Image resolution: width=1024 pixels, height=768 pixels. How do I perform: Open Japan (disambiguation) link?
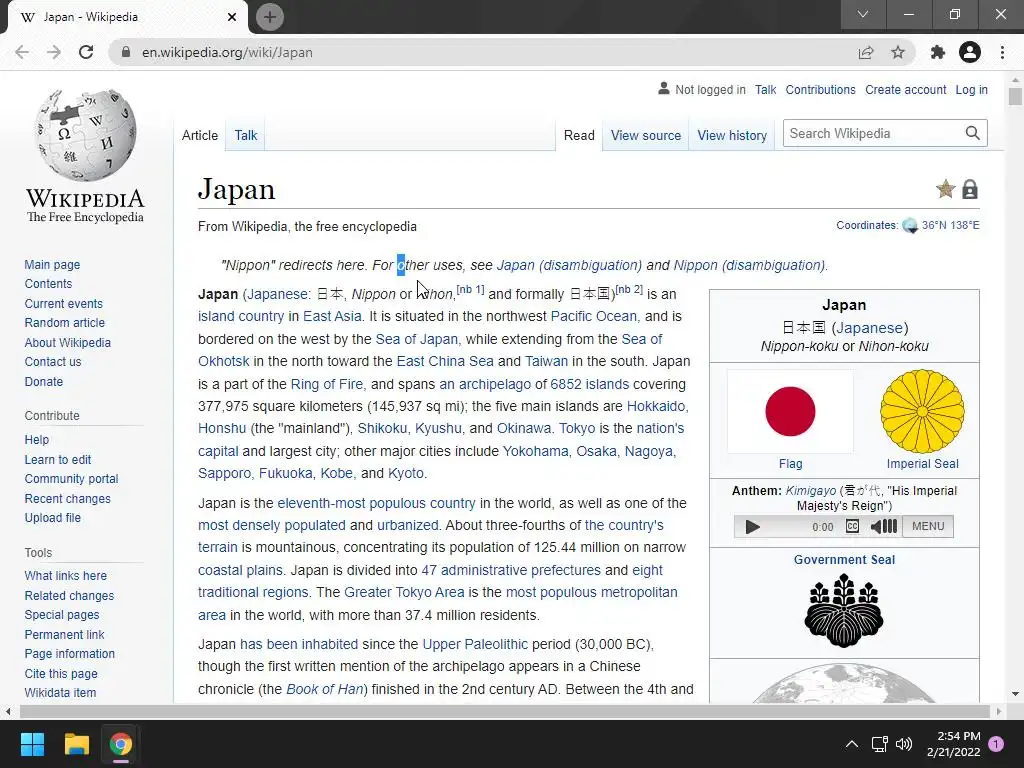click(x=569, y=265)
